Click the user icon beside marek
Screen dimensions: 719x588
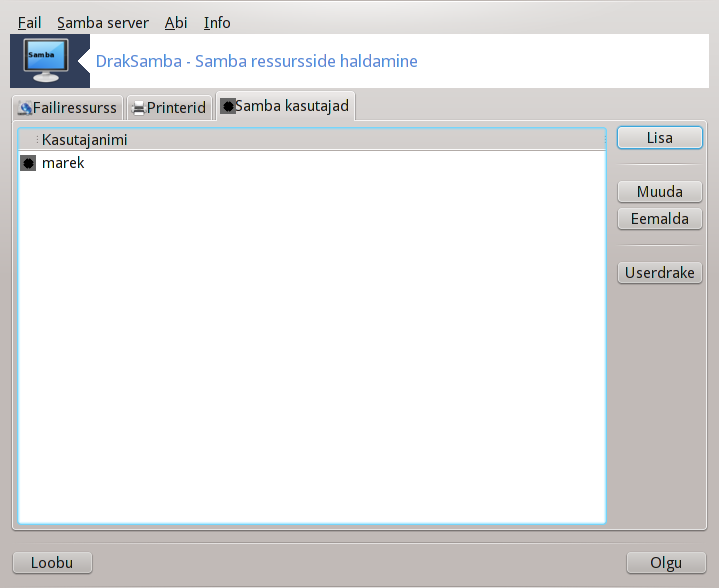[x=28, y=163]
